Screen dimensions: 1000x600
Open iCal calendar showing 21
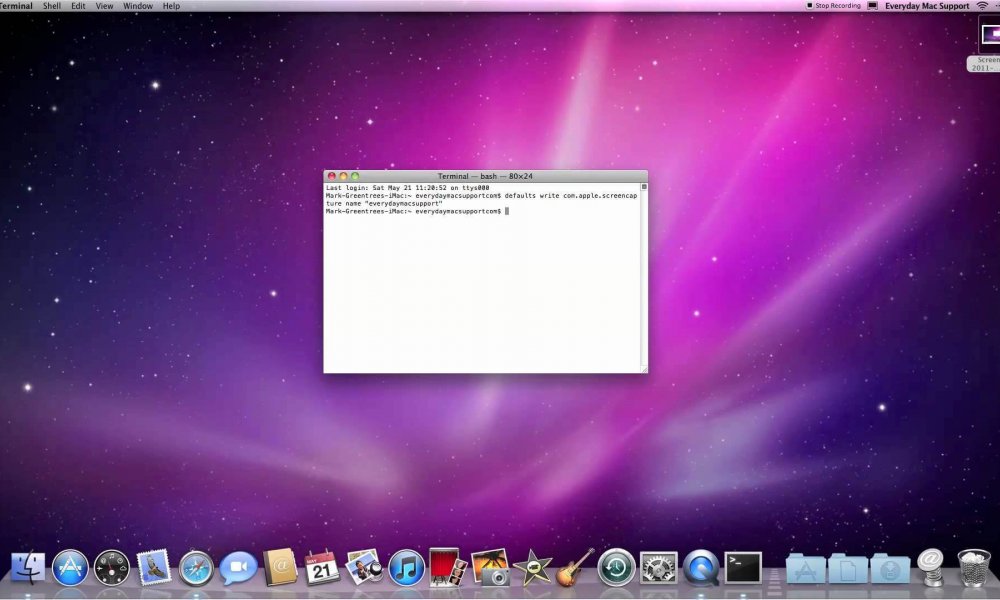point(322,568)
